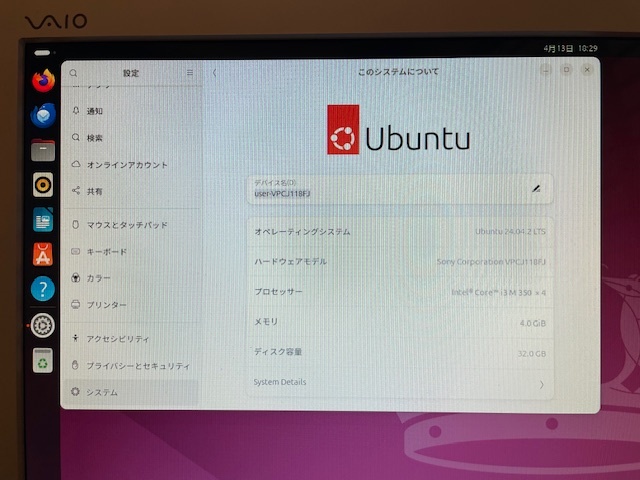Click the cloud icon beside オンラインアカウント
The image size is (640, 480).
pyautogui.click(x=76, y=164)
